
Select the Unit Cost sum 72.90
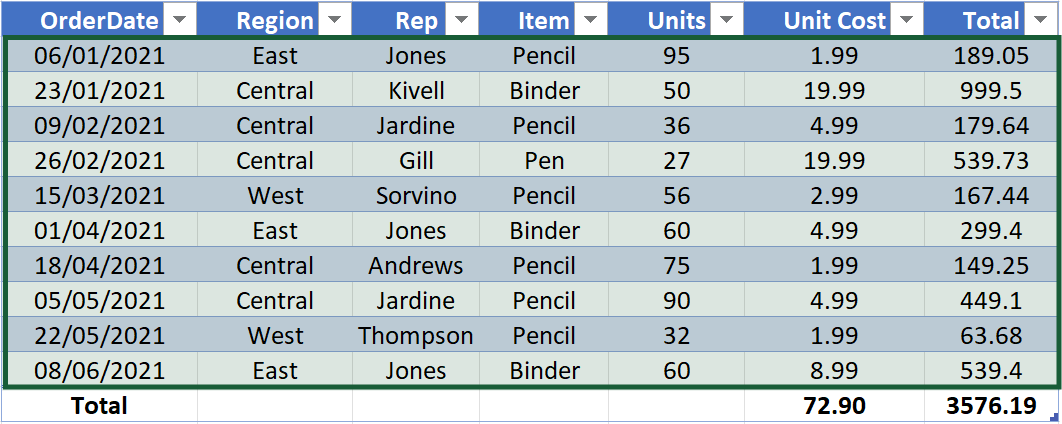834,405
